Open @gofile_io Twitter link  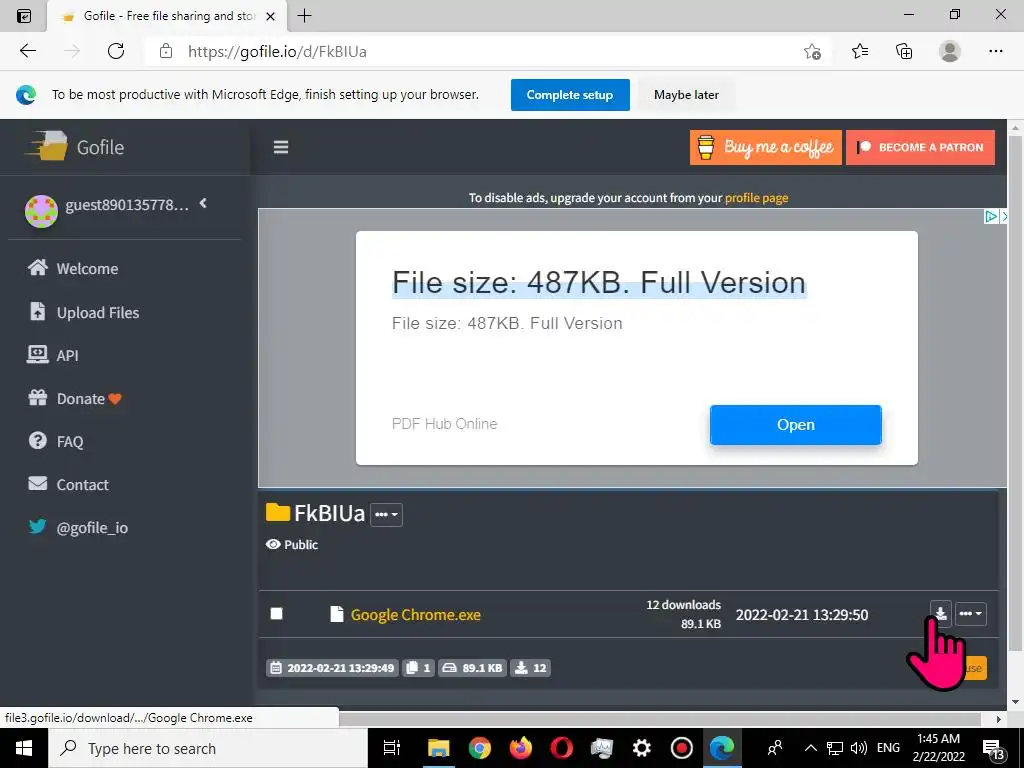coord(78,527)
